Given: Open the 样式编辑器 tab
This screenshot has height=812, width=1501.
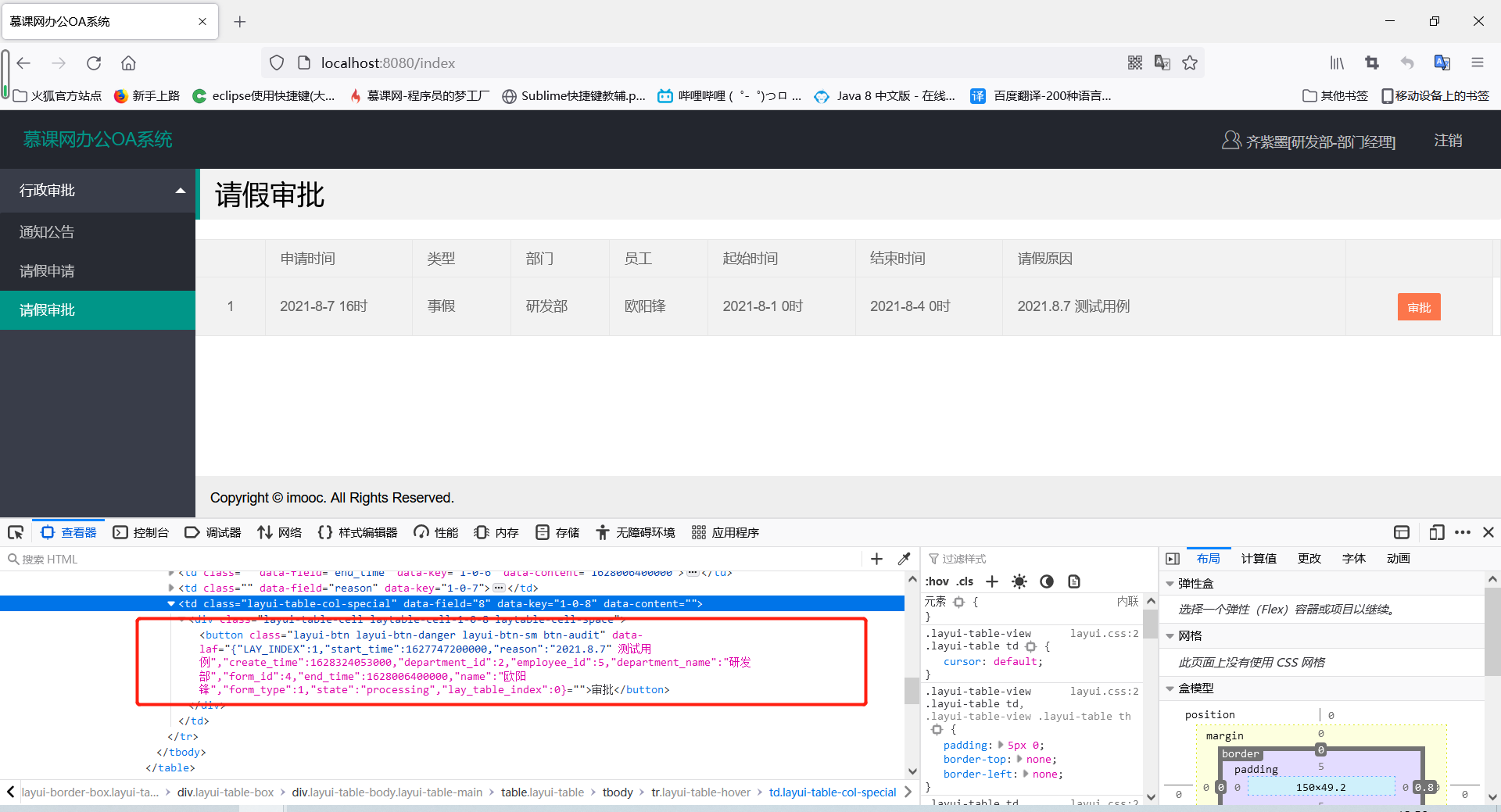Looking at the screenshot, I should point(357,532).
